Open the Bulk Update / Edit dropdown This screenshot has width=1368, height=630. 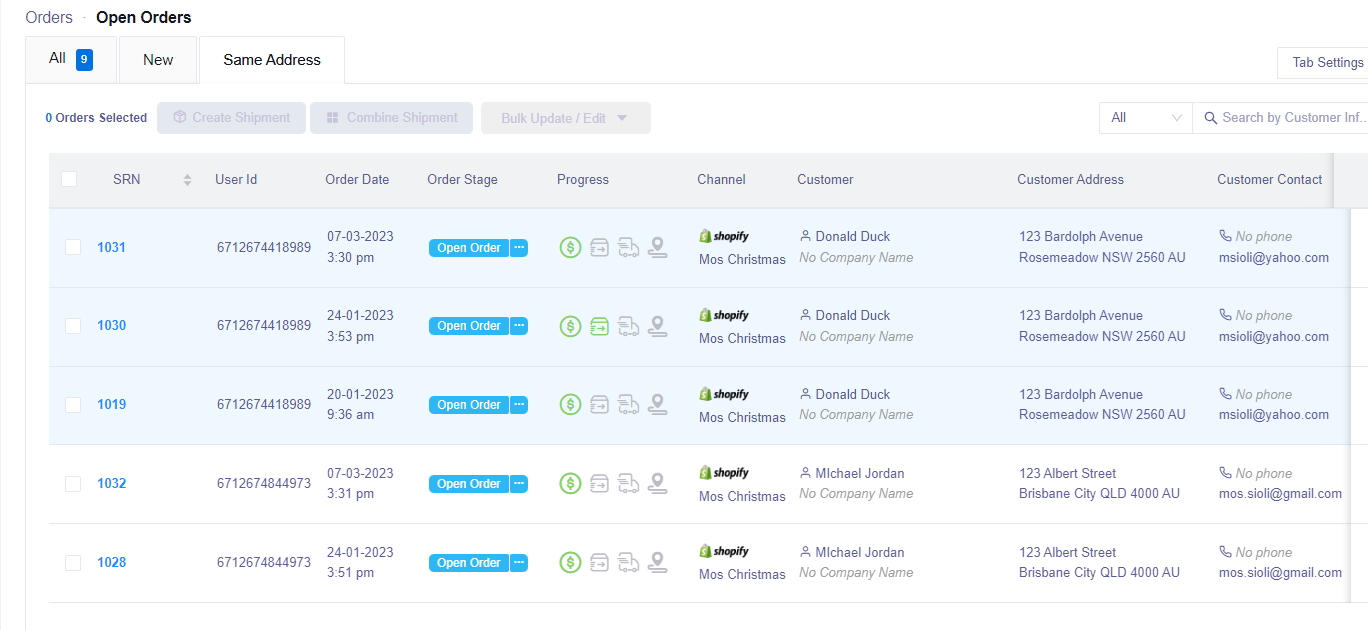[x=566, y=118]
